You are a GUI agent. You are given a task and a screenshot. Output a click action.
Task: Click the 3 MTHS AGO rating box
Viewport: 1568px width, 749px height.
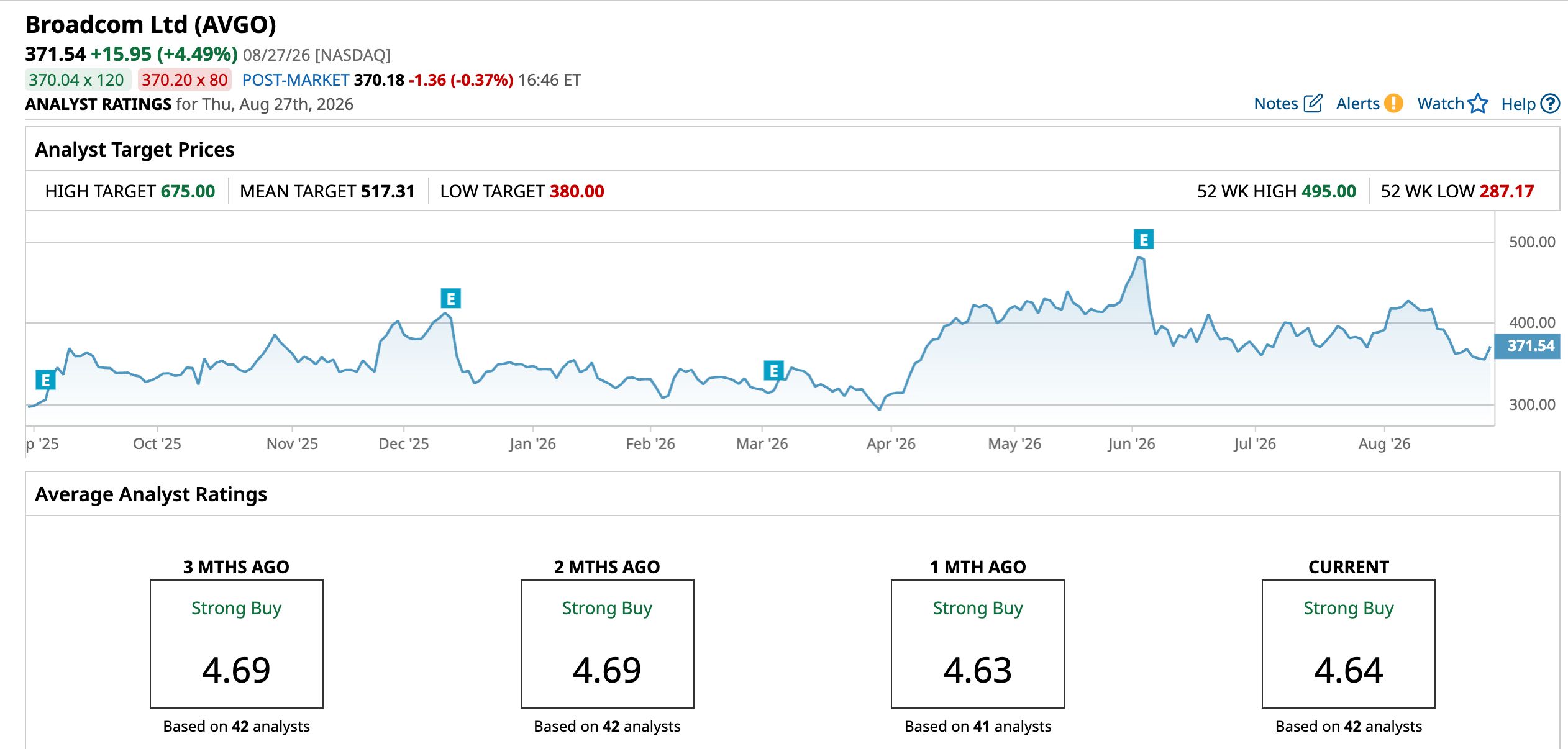(x=237, y=644)
